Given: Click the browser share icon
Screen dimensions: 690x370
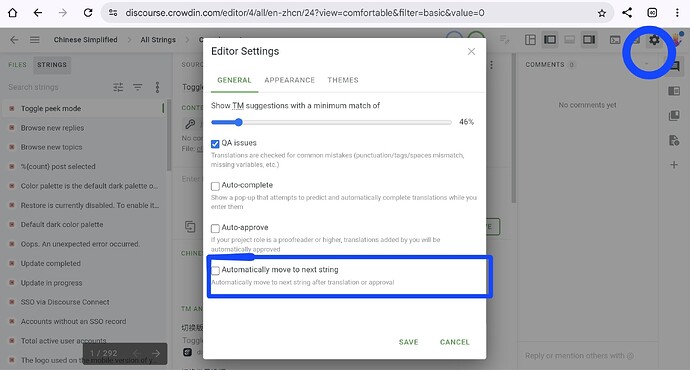Looking at the screenshot, I should [627, 13].
